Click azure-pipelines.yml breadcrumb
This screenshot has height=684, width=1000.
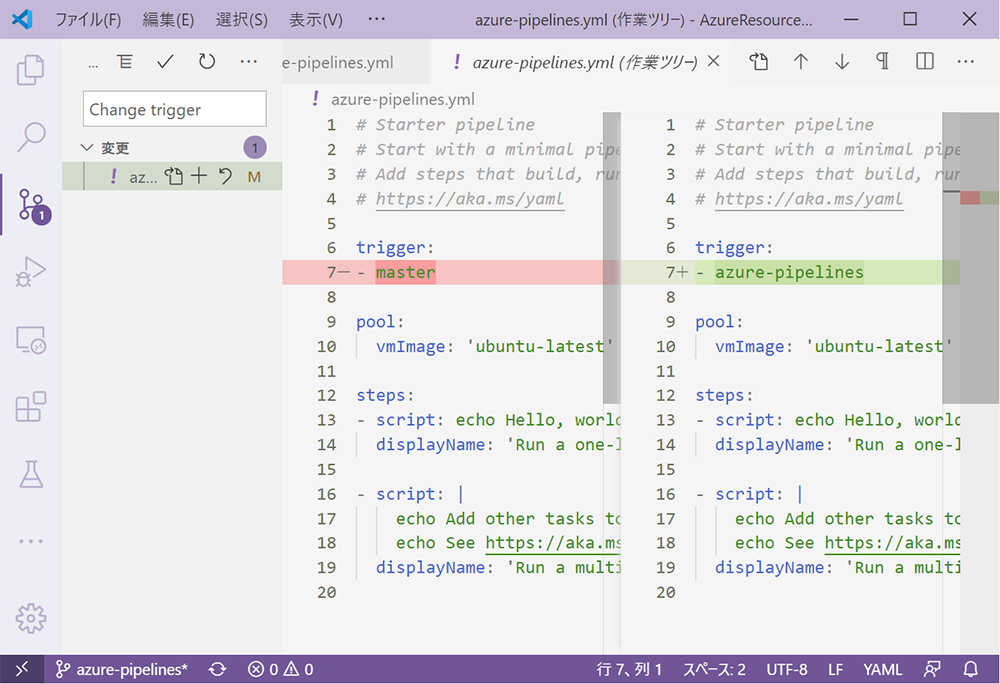tap(402, 99)
